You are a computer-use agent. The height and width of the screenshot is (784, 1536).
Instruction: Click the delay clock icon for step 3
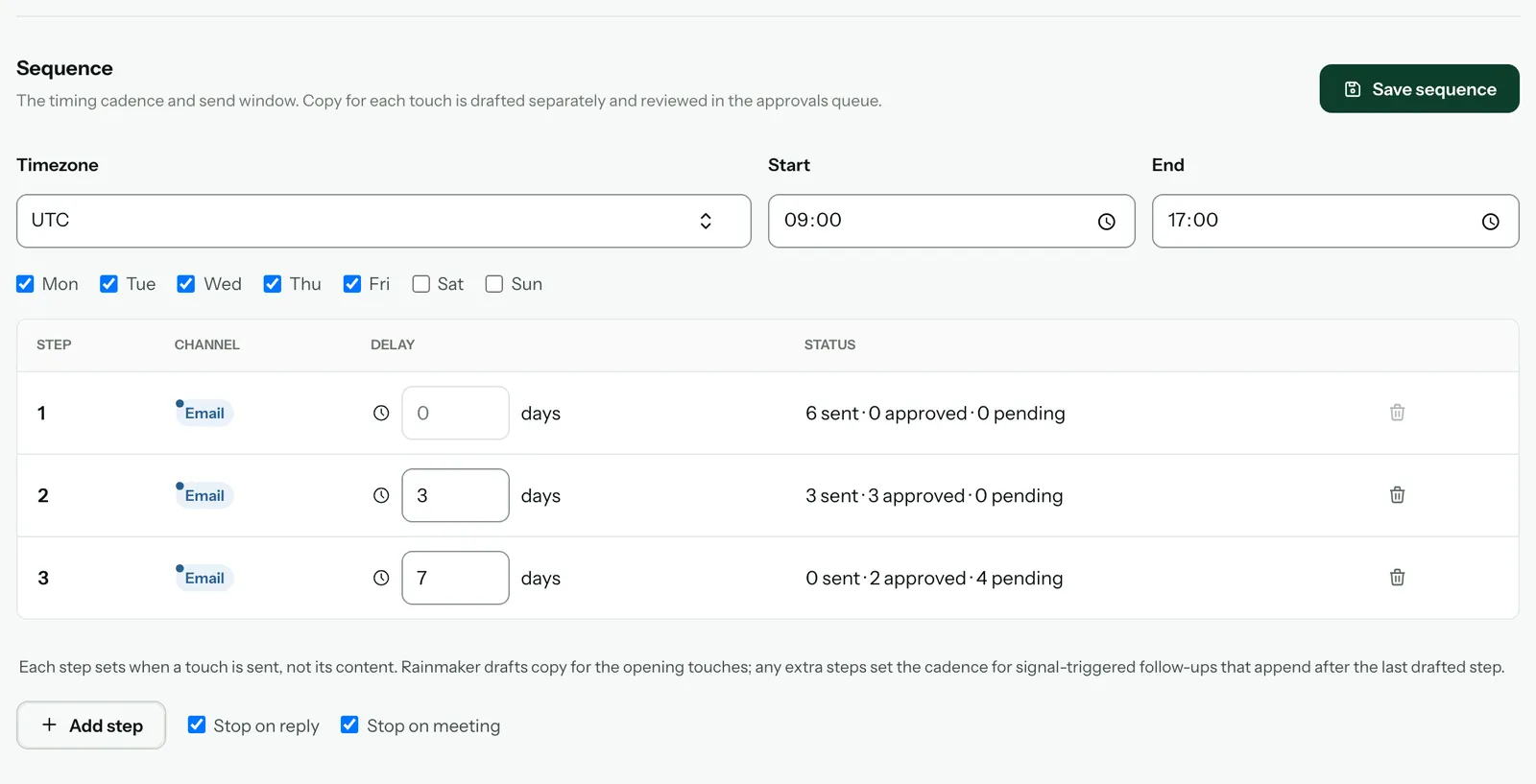click(x=381, y=578)
